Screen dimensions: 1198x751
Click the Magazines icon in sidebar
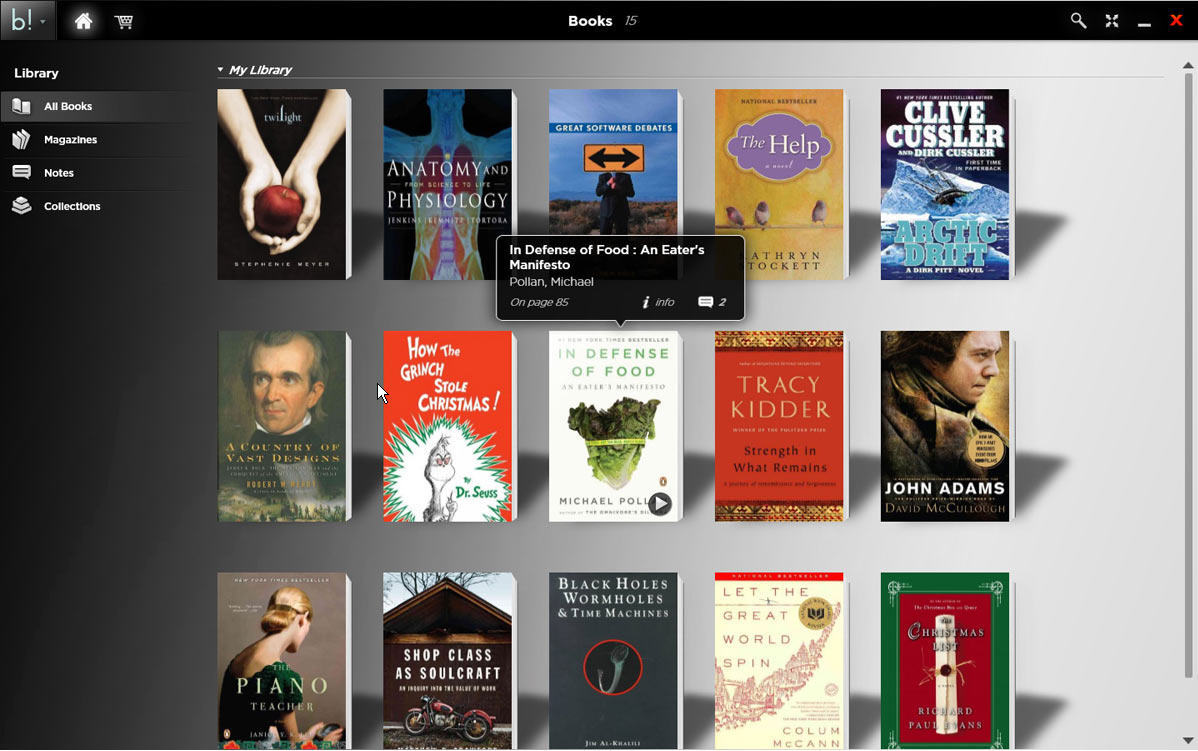tap(21, 140)
